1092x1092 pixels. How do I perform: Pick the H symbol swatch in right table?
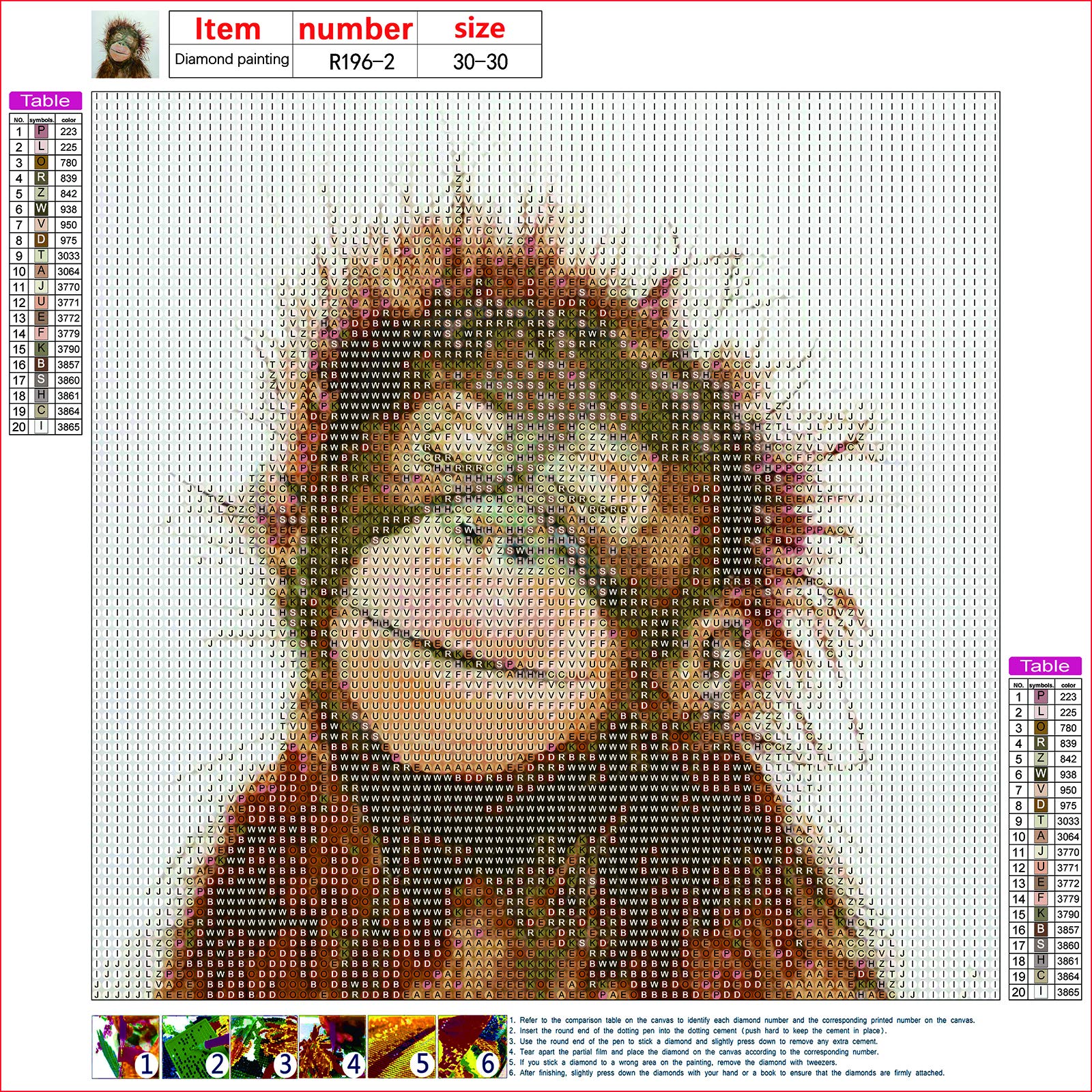tap(1041, 961)
